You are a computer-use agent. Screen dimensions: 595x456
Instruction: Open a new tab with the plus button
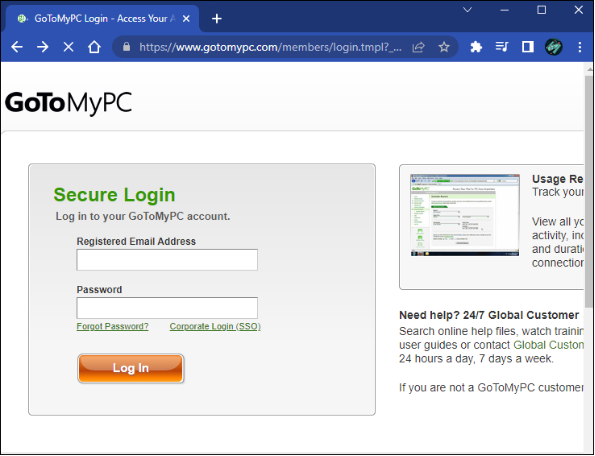(x=217, y=19)
